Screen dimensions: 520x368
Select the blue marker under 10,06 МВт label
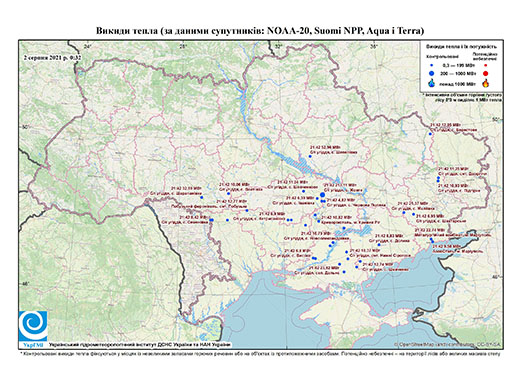pyautogui.click(x=229, y=193)
